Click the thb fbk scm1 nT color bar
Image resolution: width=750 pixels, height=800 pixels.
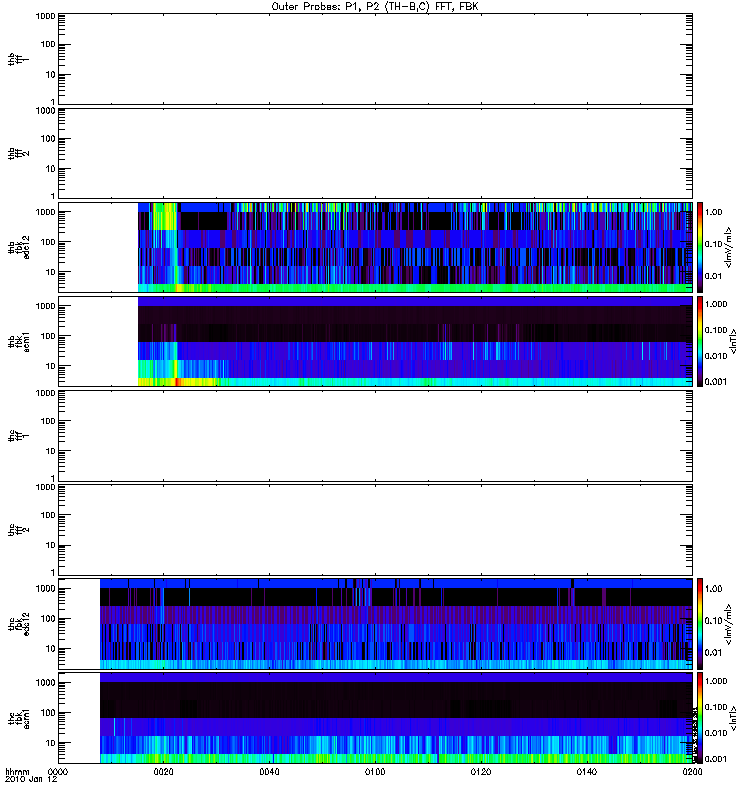click(700, 341)
